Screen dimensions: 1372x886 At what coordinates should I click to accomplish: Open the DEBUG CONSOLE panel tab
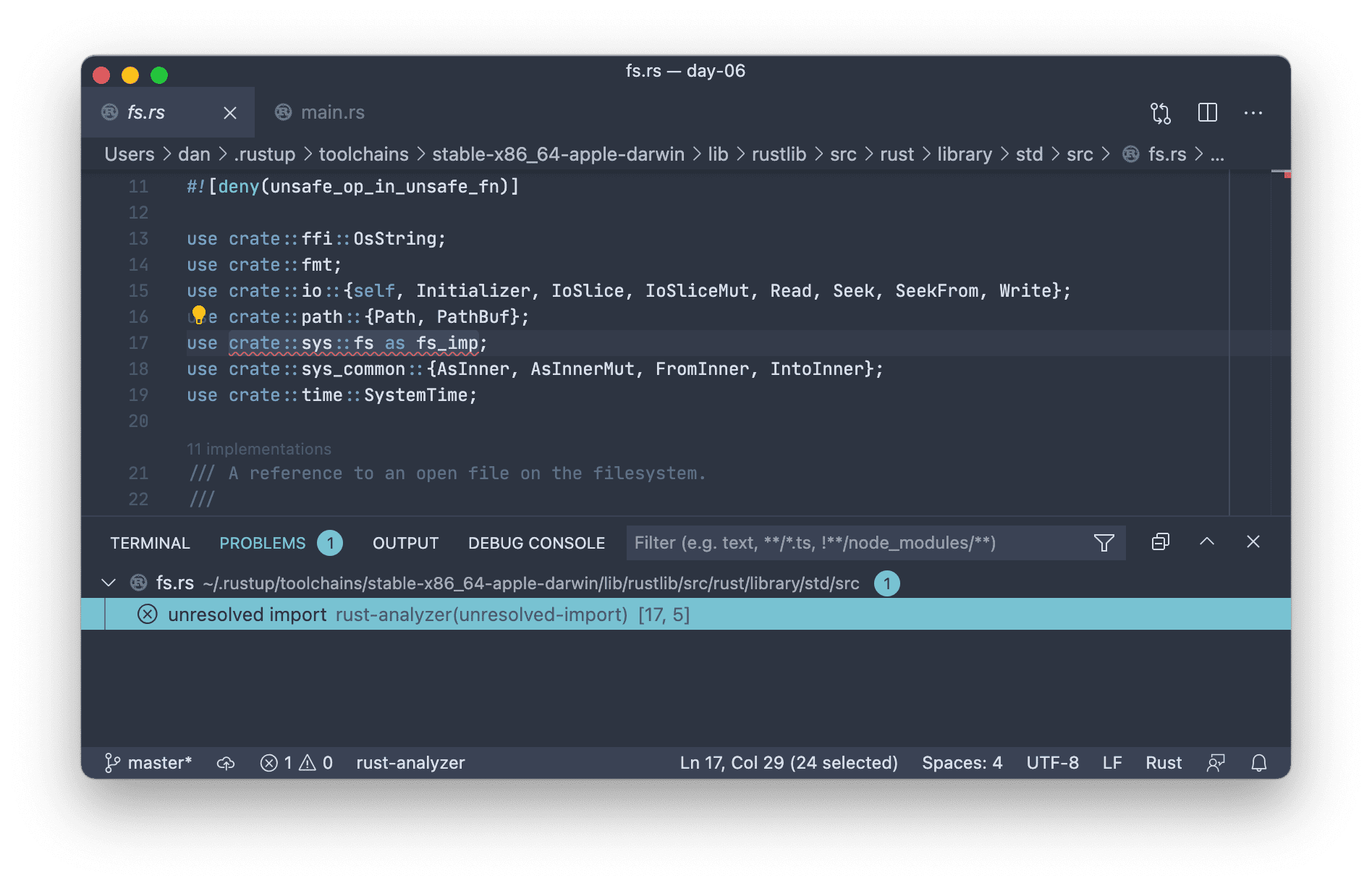(536, 543)
